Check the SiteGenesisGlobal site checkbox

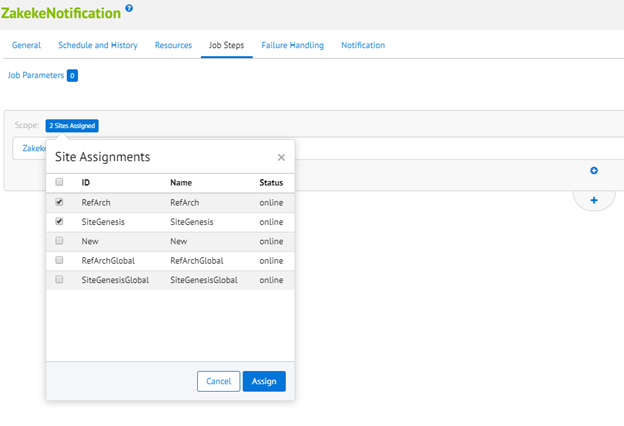59,279
